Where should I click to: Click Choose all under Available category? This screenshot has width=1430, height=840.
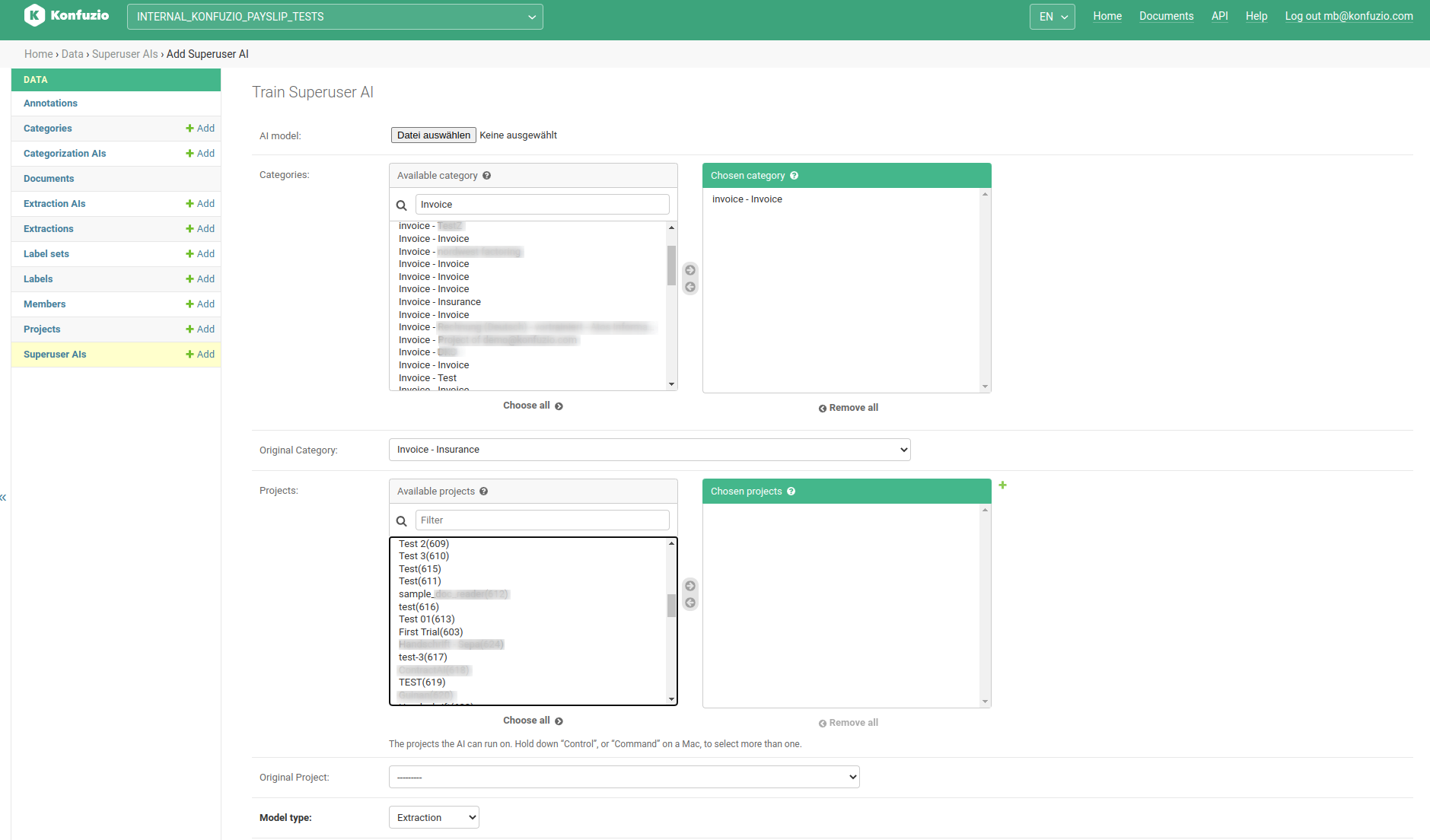point(533,406)
